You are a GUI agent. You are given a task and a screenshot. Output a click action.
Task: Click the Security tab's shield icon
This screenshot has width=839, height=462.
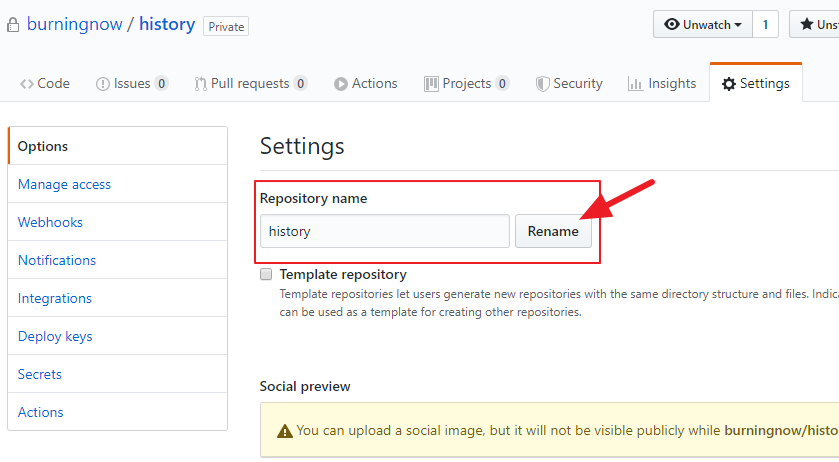[543, 84]
